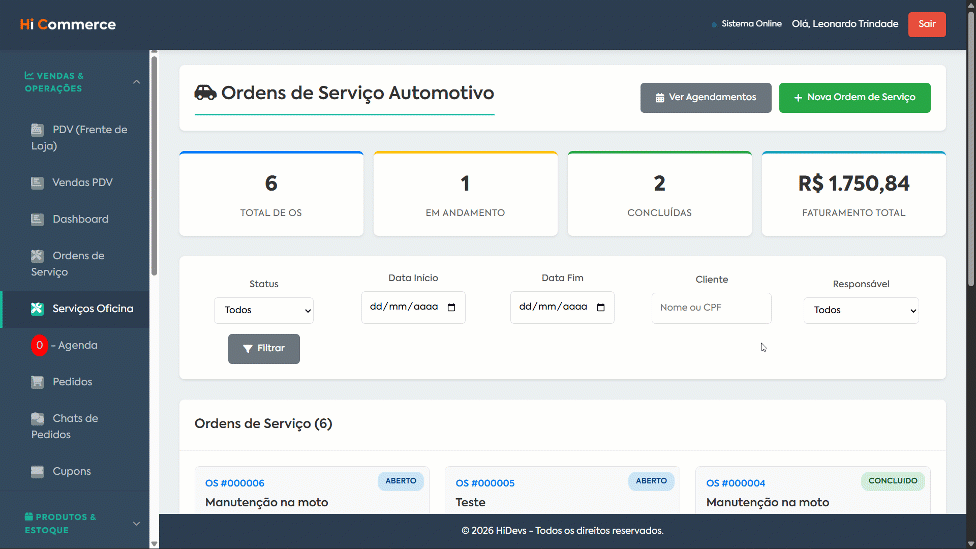Open the Data Fim calendar picker icon
The height and width of the screenshot is (549, 976).
[x=601, y=307]
